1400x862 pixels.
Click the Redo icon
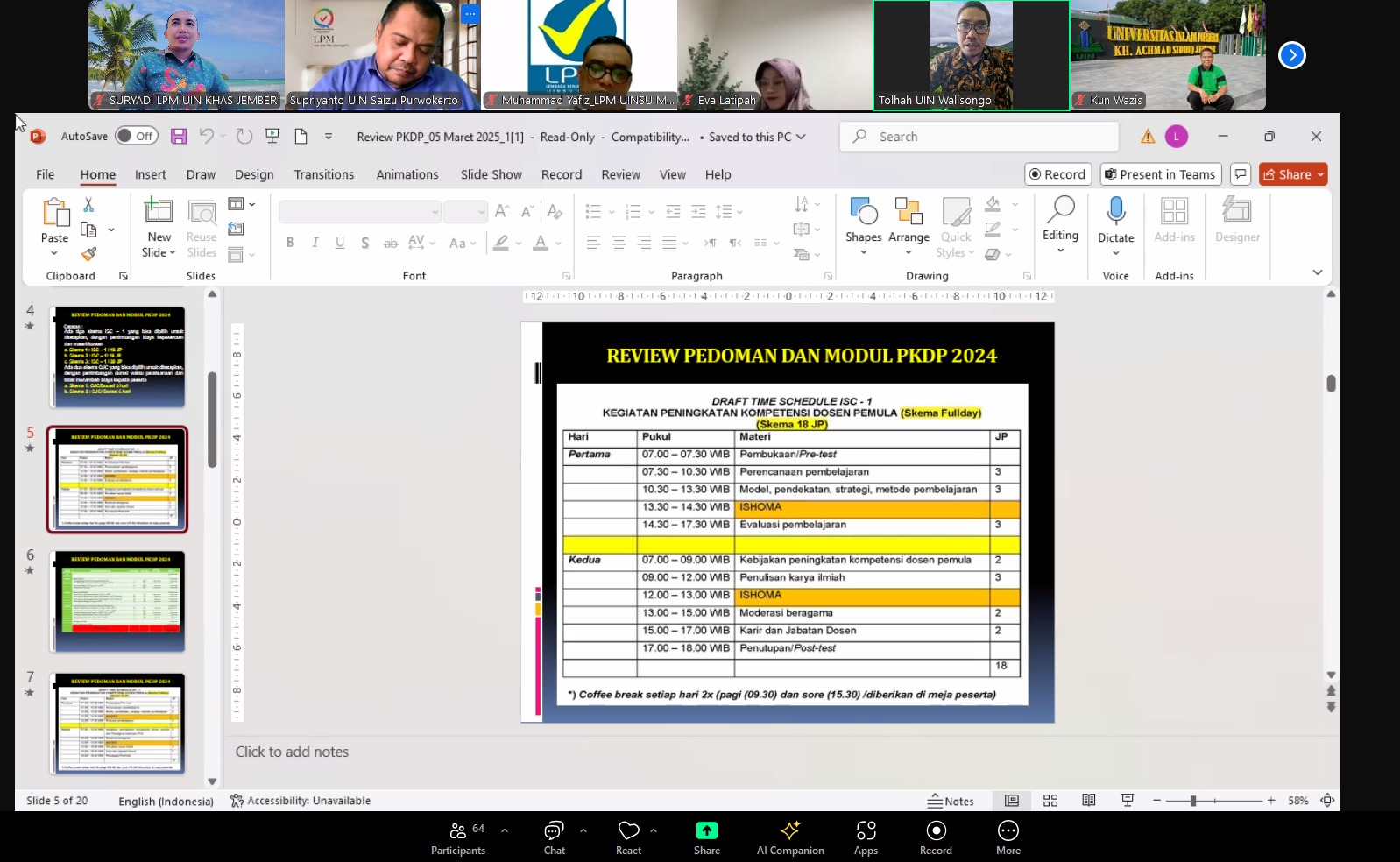244,136
